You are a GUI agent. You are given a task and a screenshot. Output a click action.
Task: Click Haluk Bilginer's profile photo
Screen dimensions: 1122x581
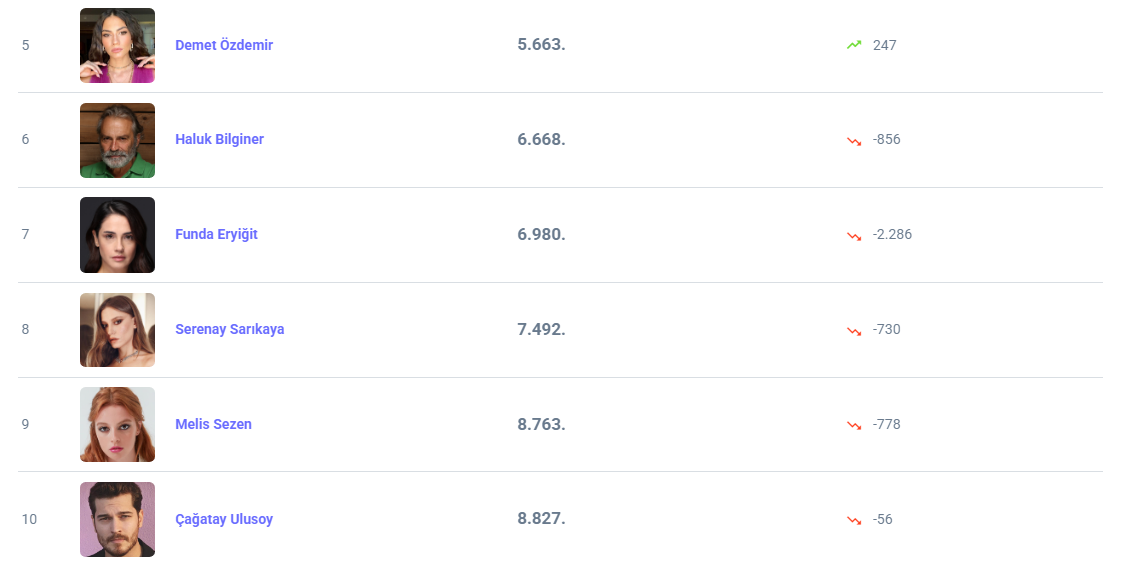pyautogui.click(x=117, y=141)
